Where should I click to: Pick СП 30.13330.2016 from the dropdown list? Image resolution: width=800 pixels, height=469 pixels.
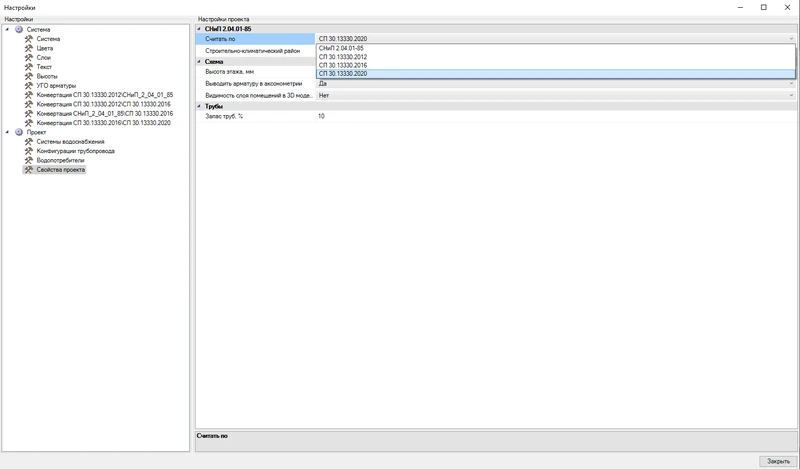[343, 65]
